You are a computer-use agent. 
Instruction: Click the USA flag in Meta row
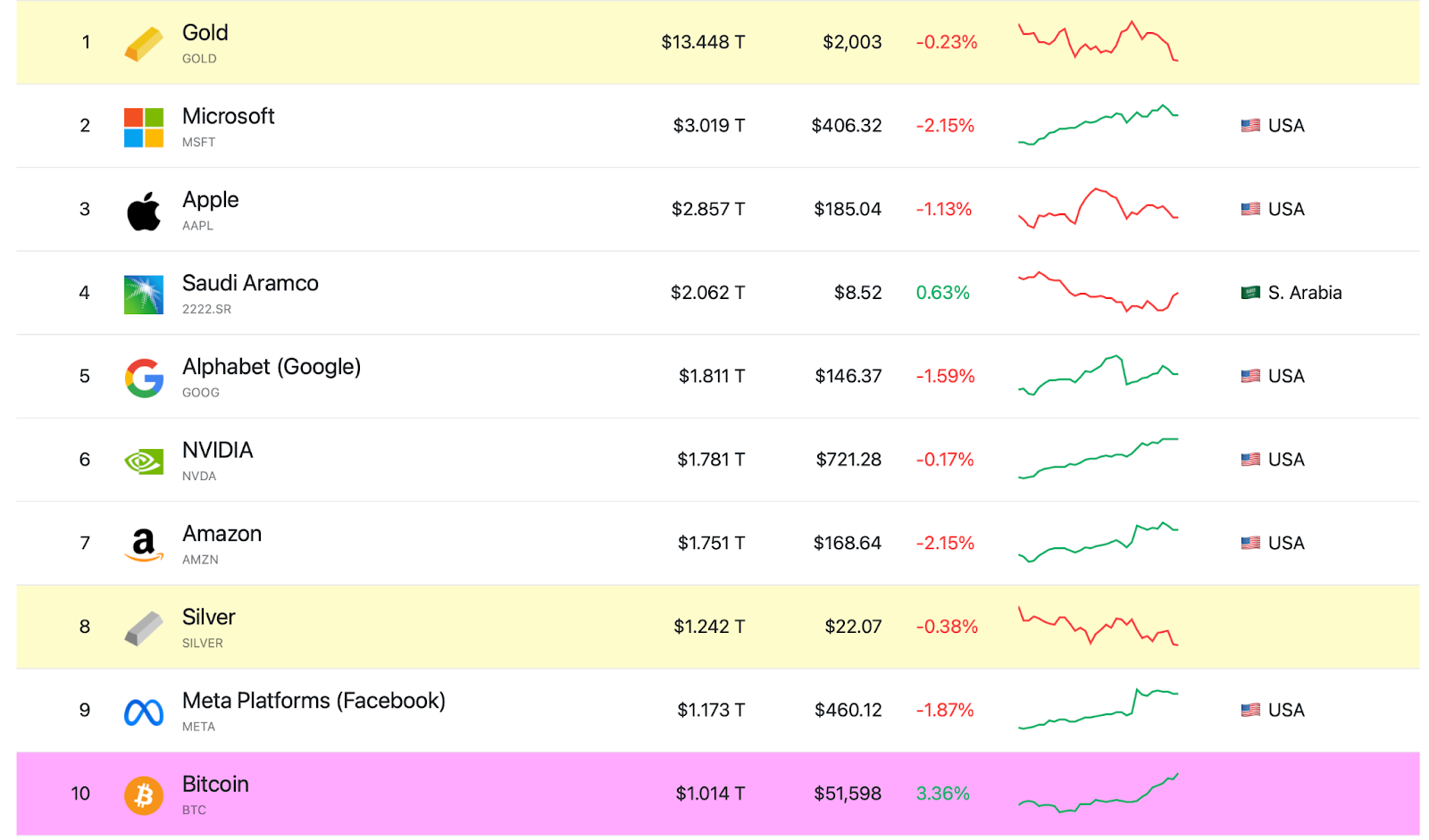[x=1250, y=710]
